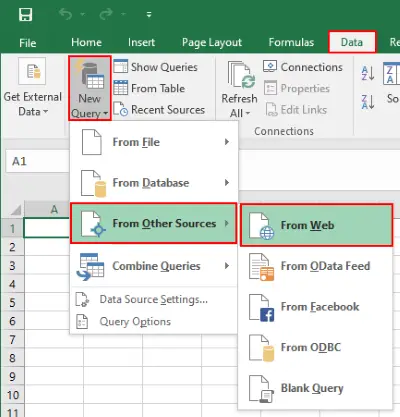Select row 5 header
Viewport: 400px width, 417px height.
pos(12,303)
